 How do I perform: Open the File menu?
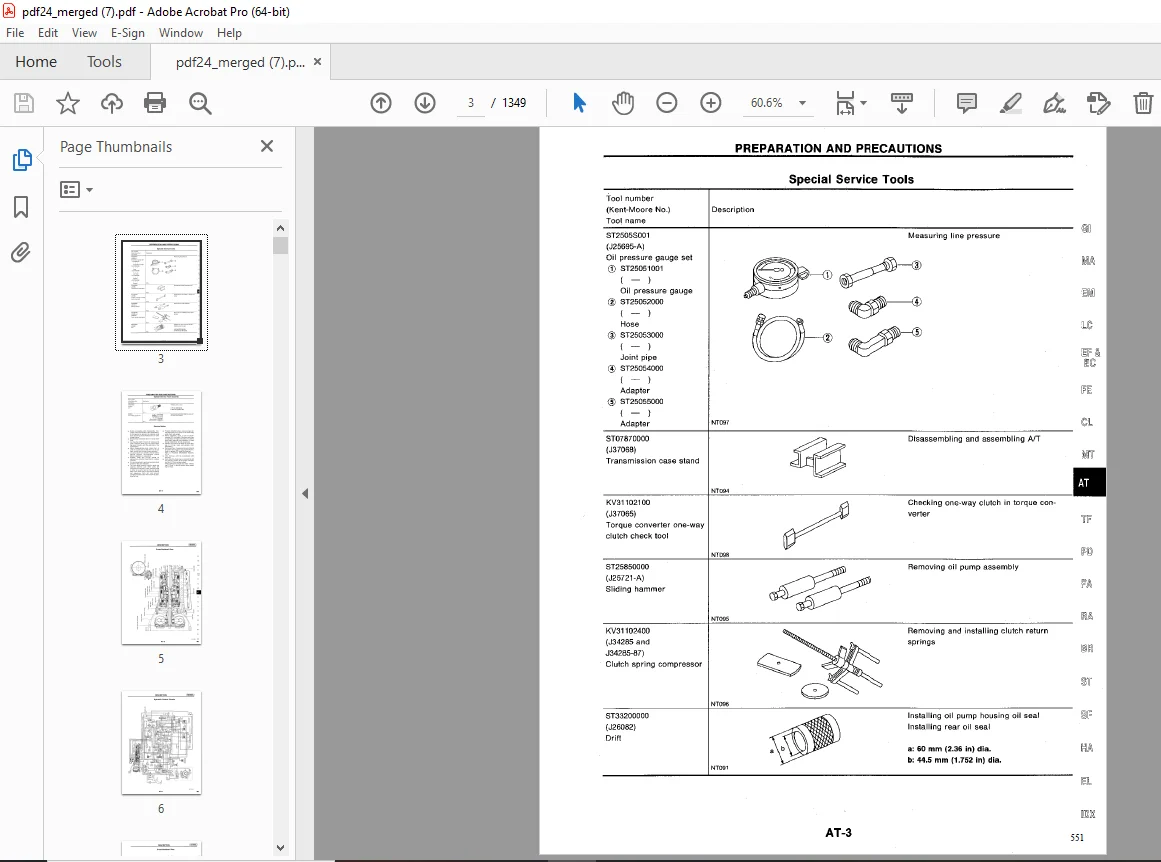click(15, 33)
